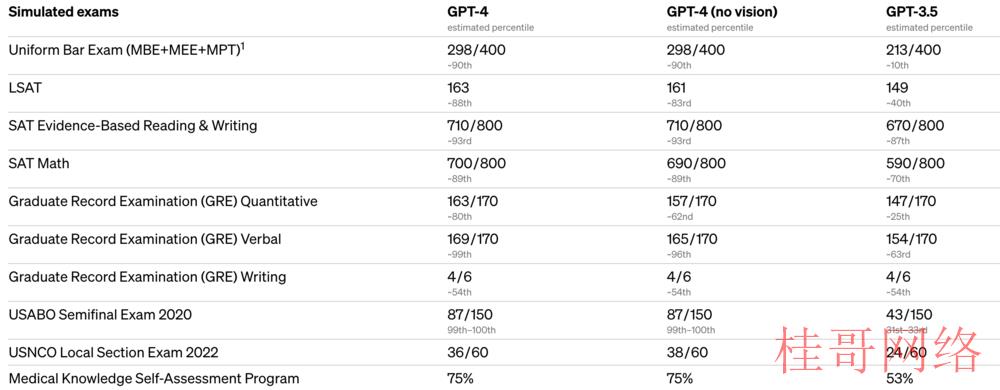The image size is (1000, 390).
Task: Select SAT Evidence-Based Reading & Writing row
Action: (x=133, y=126)
